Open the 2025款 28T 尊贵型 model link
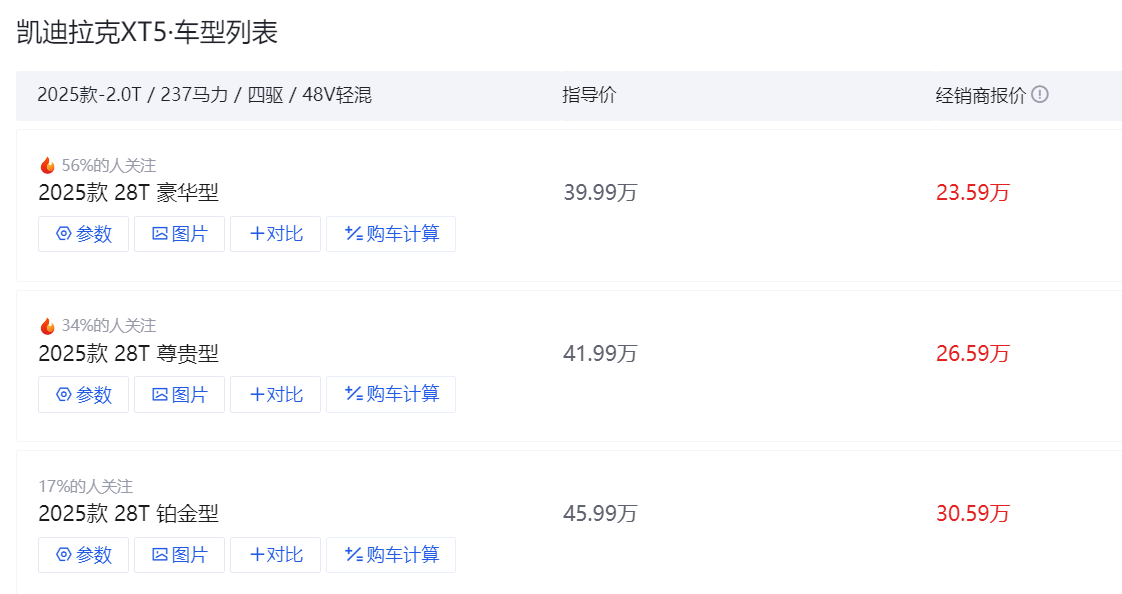This screenshot has width=1122, height=594. [128, 353]
